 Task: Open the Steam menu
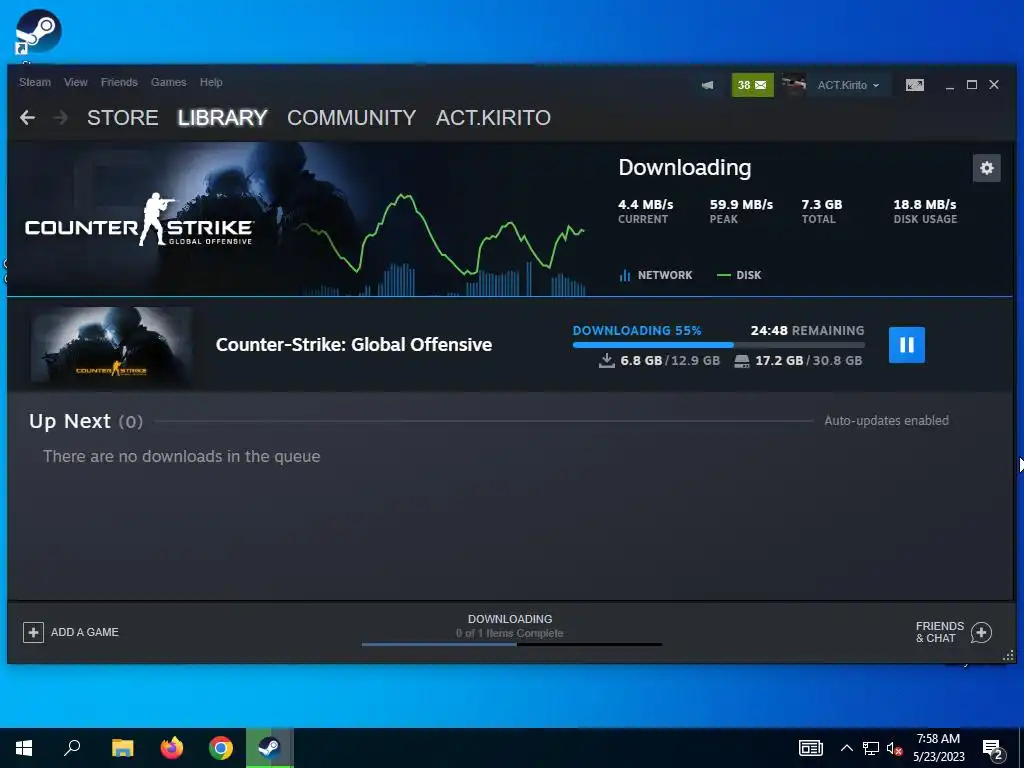pos(35,82)
